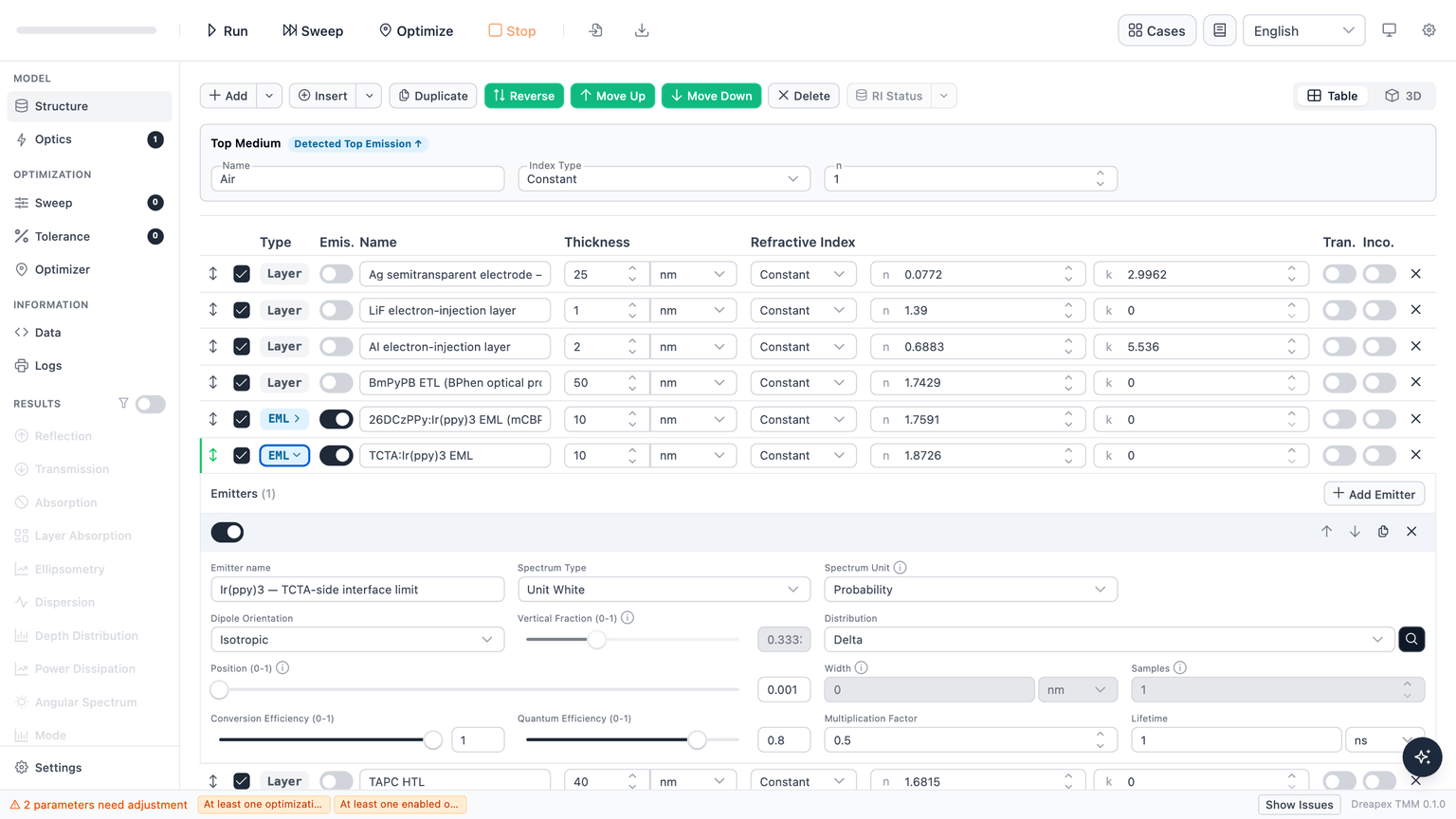
Task: Expand the 26DCzPPy EML type chevron
Action: [x=297, y=419]
